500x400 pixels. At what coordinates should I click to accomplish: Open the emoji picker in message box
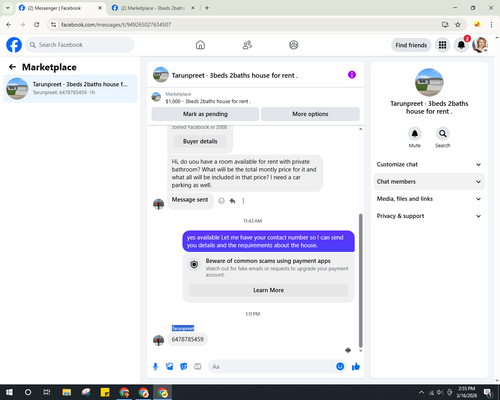tap(340, 367)
